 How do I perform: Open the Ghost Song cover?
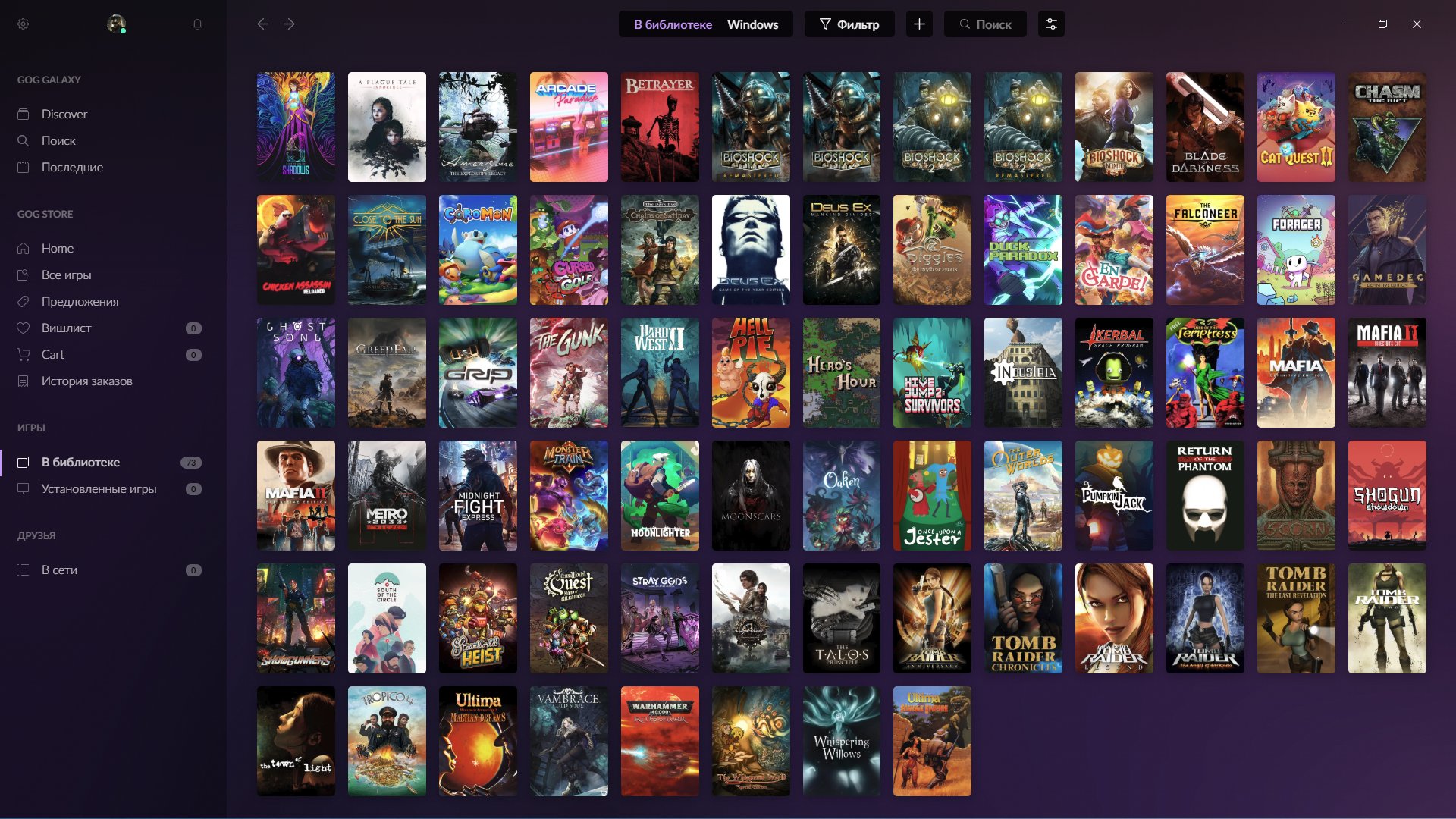[296, 372]
